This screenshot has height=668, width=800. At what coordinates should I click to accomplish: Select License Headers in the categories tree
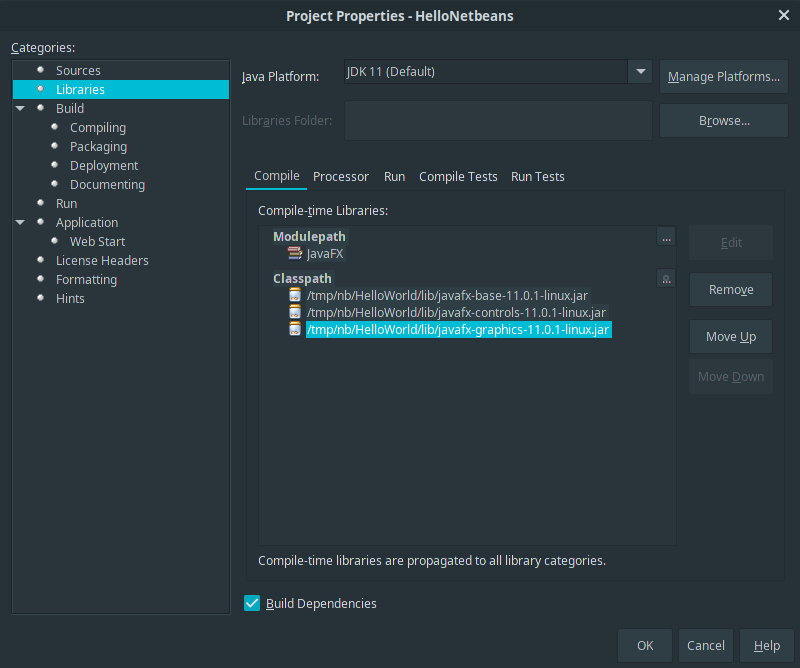pos(102,260)
